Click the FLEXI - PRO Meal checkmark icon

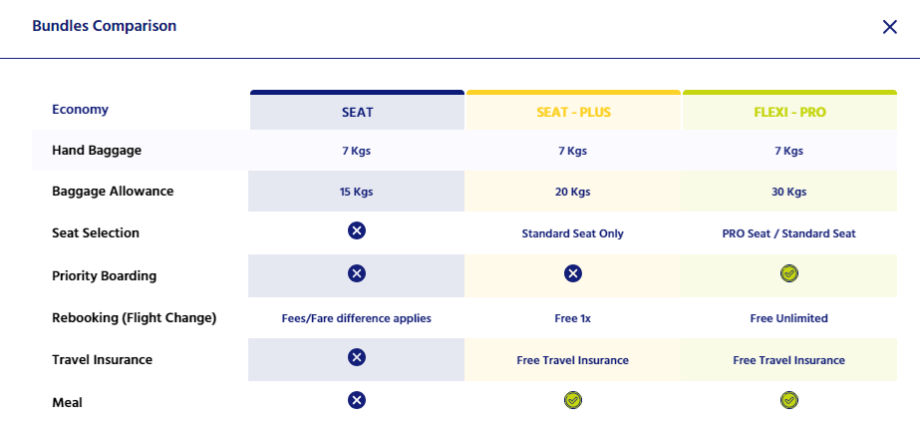pyautogui.click(x=789, y=400)
